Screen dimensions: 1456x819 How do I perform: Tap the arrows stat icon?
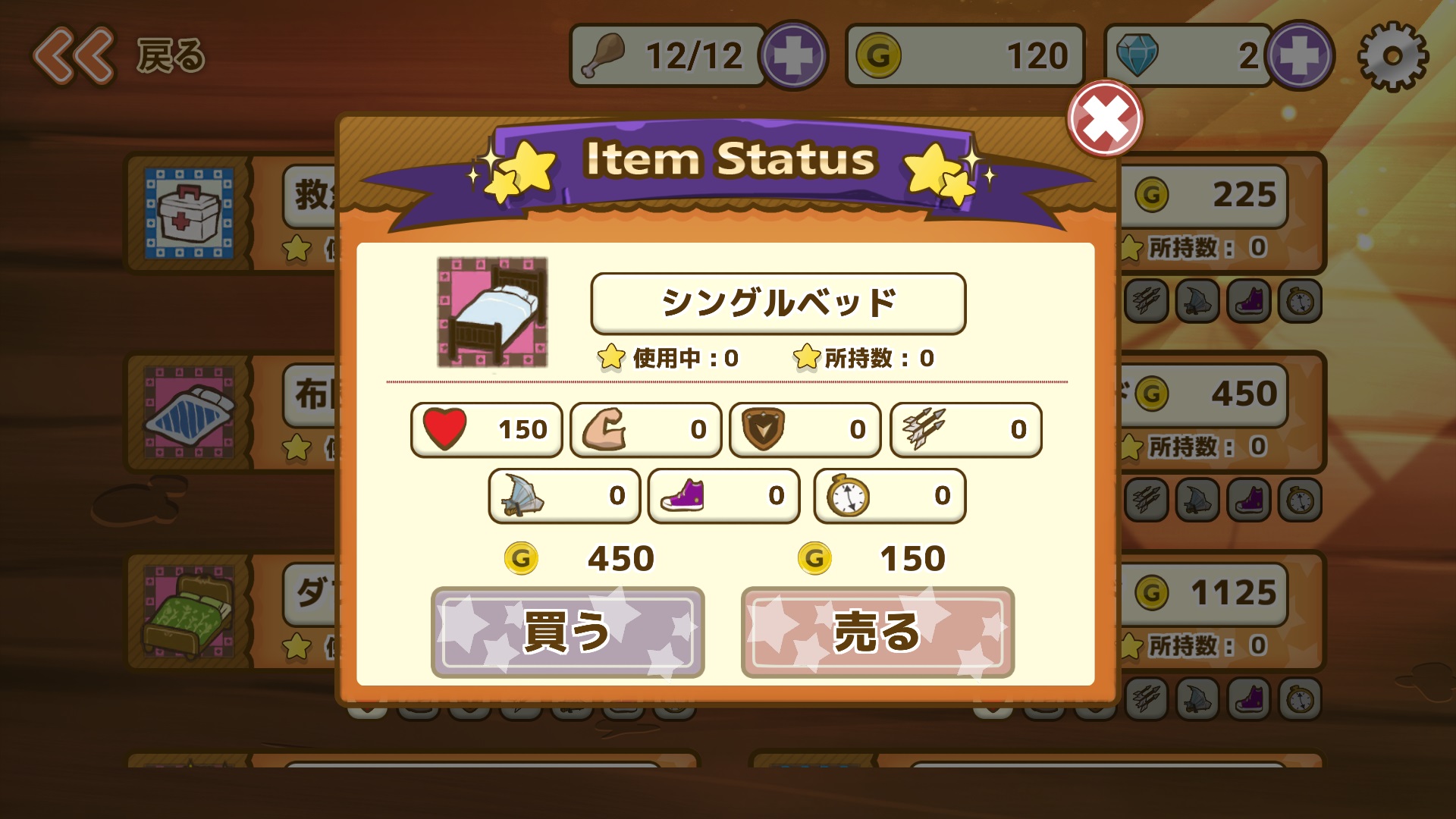pyautogui.click(x=924, y=429)
